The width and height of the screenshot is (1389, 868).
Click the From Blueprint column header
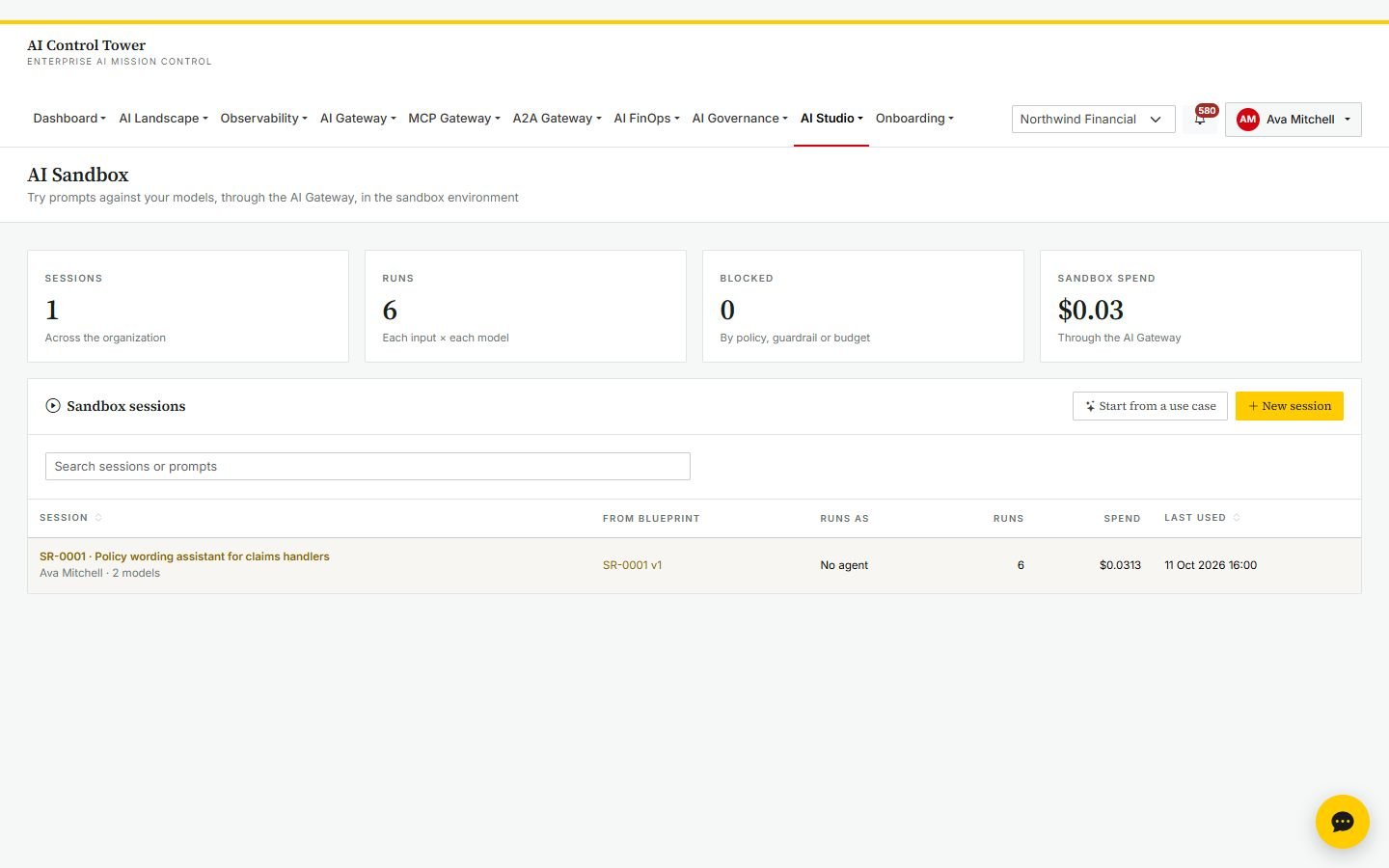[x=651, y=519]
